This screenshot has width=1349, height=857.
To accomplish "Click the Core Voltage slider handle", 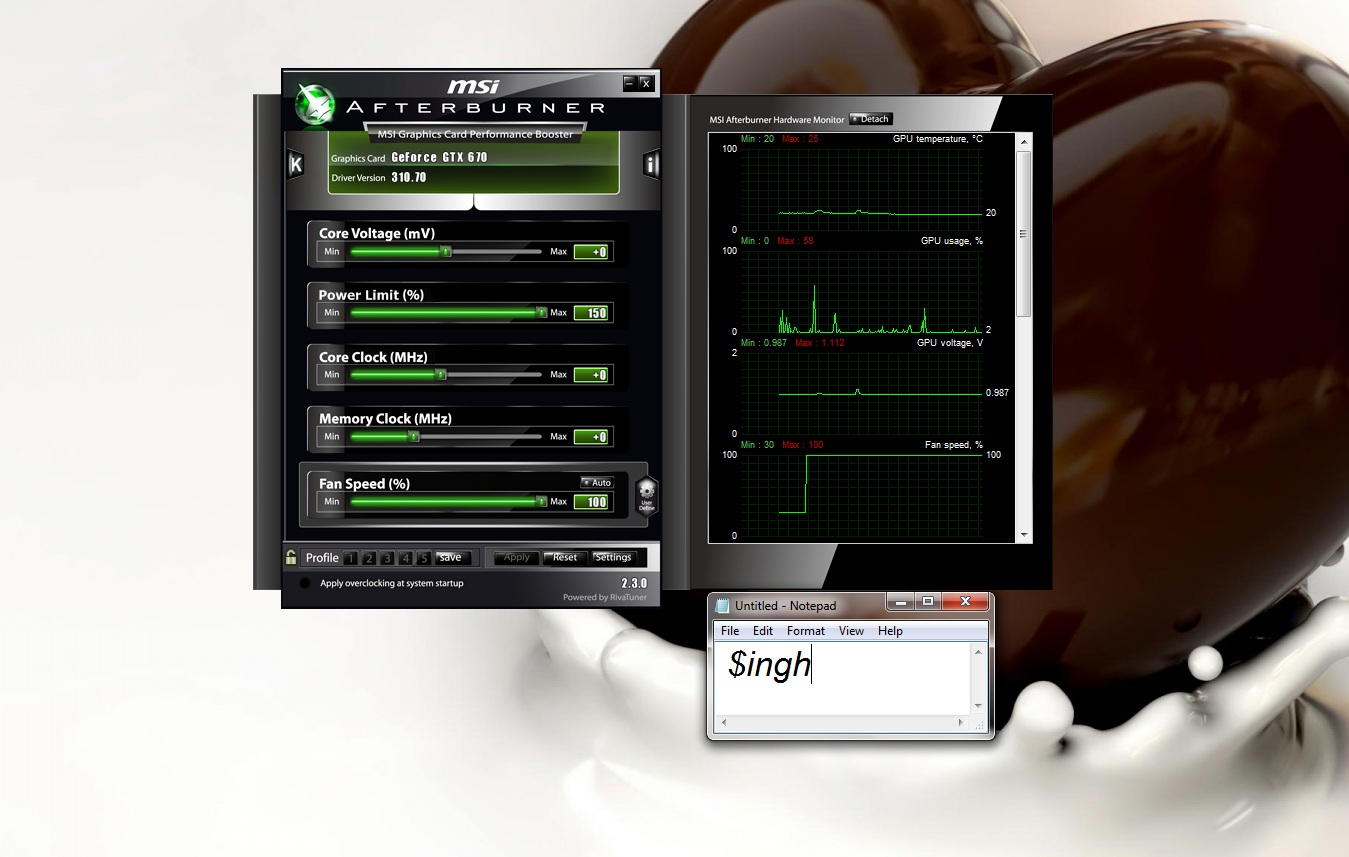I will 446,252.
